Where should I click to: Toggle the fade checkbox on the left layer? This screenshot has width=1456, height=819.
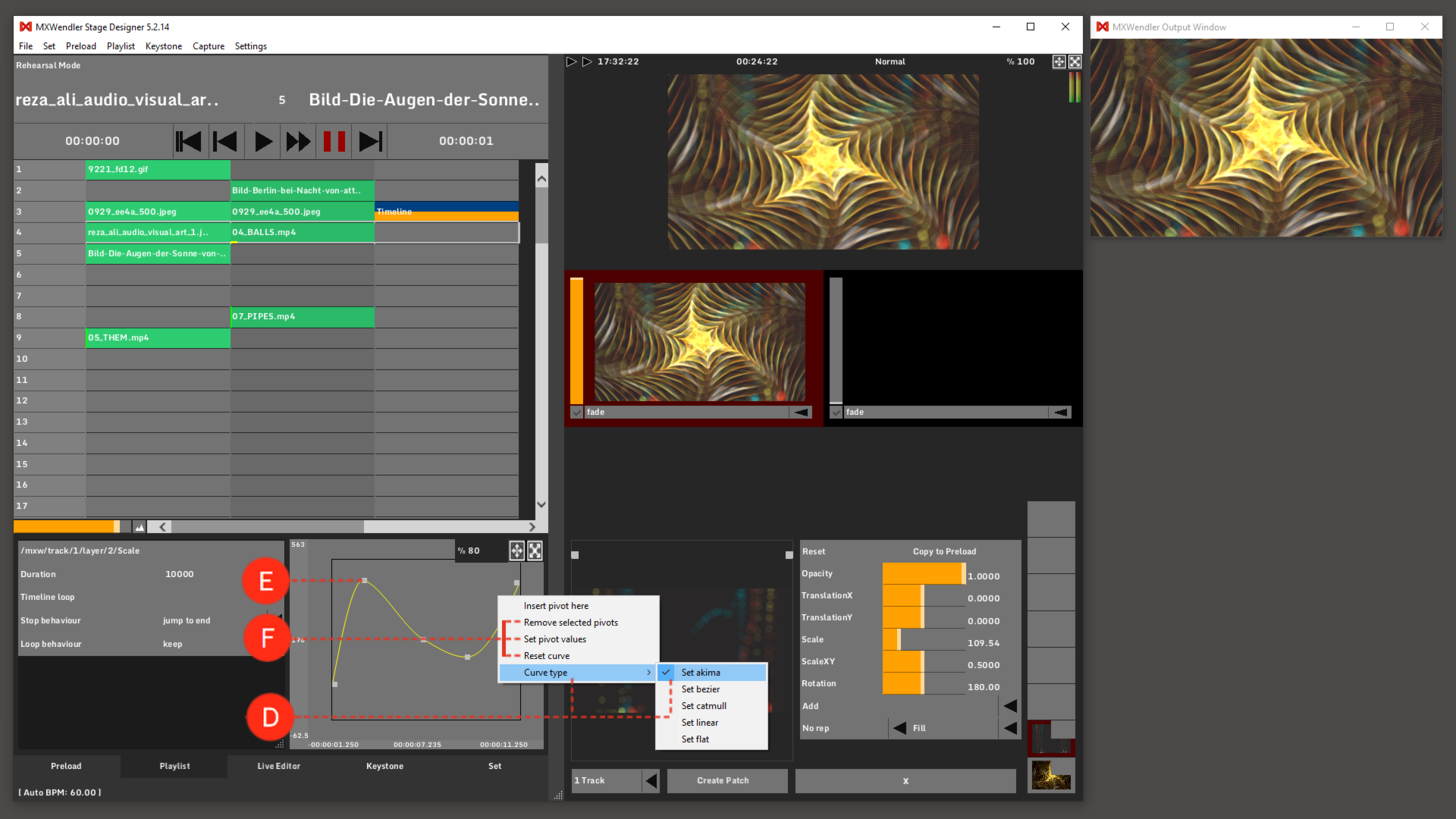click(x=576, y=411)
